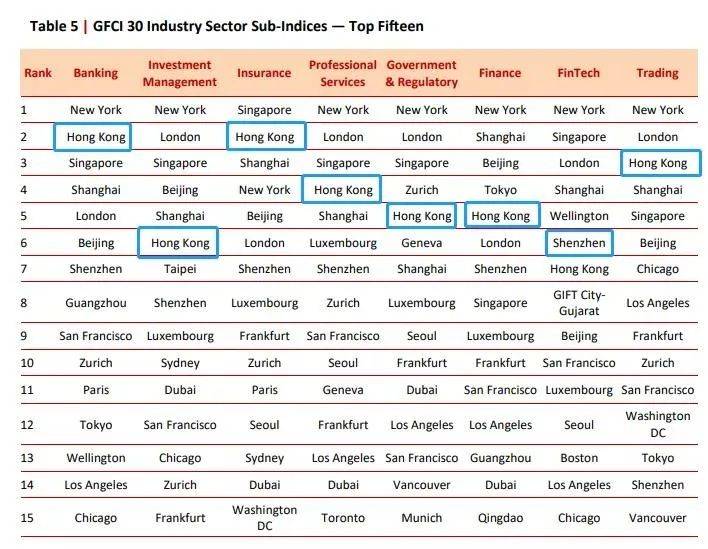This screenshot has height=549, width=708.
Task: Select the Toronto cell in row 15
Action: coord(343,518)
